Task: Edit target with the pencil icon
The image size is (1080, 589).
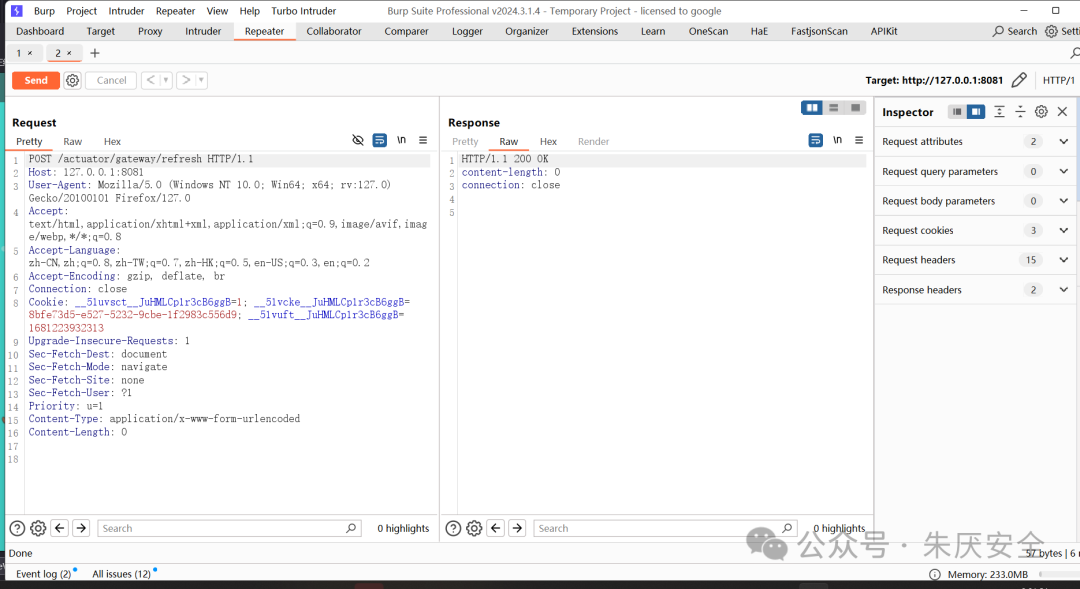Action: coord(1019,81)
